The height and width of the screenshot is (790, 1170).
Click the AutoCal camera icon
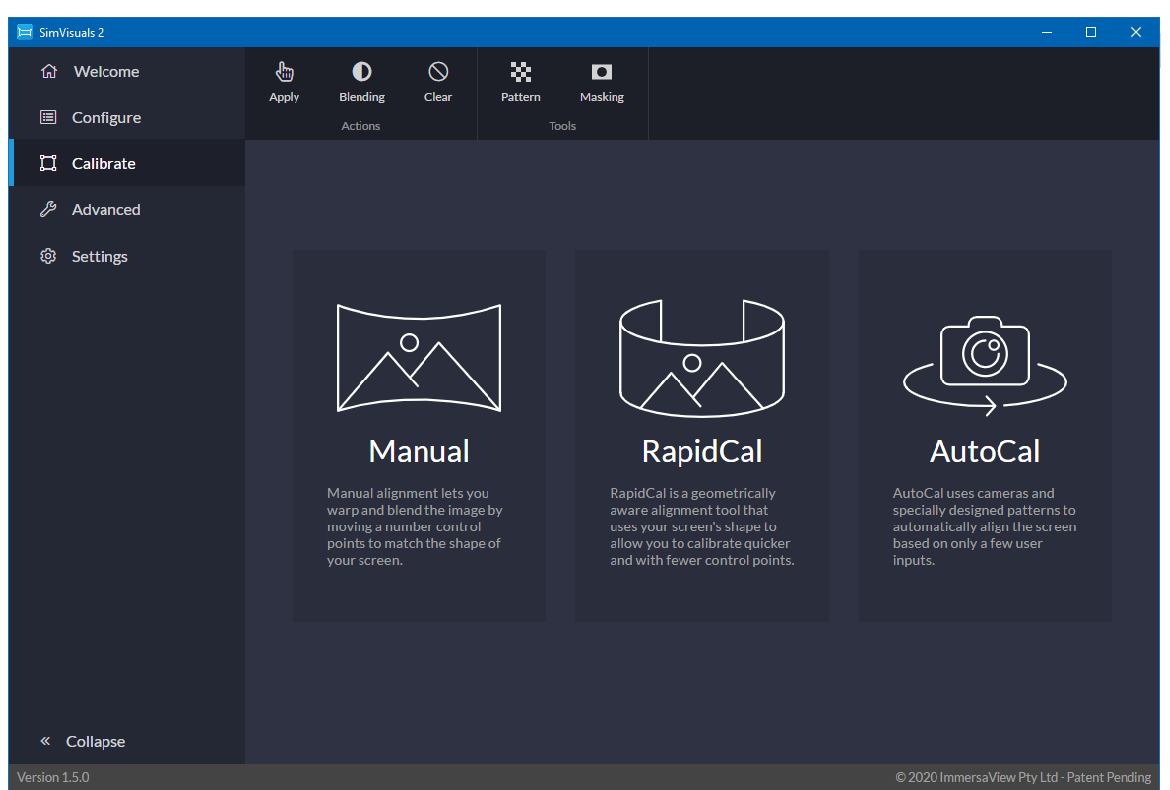tap(985, 366)
